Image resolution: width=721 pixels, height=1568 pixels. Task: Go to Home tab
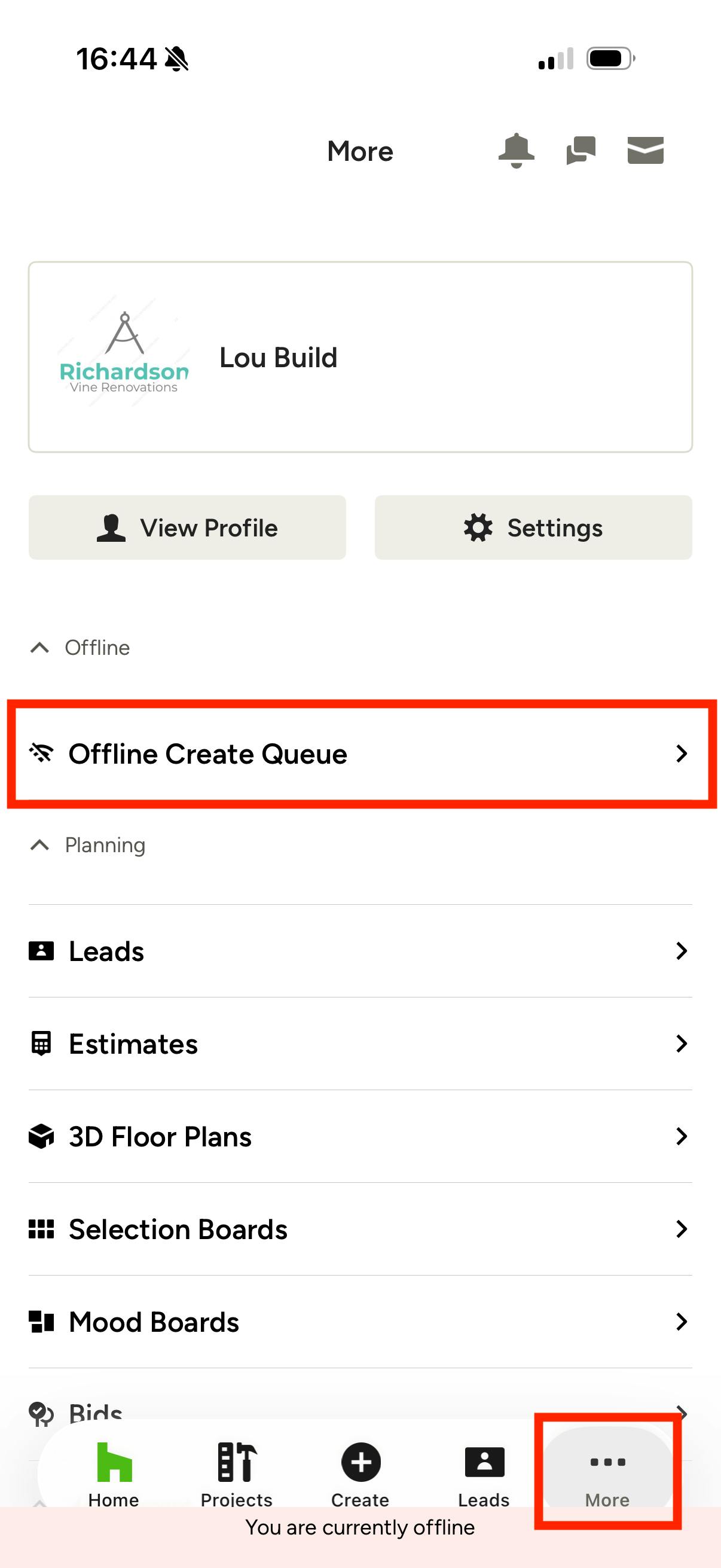point(114,1475)
